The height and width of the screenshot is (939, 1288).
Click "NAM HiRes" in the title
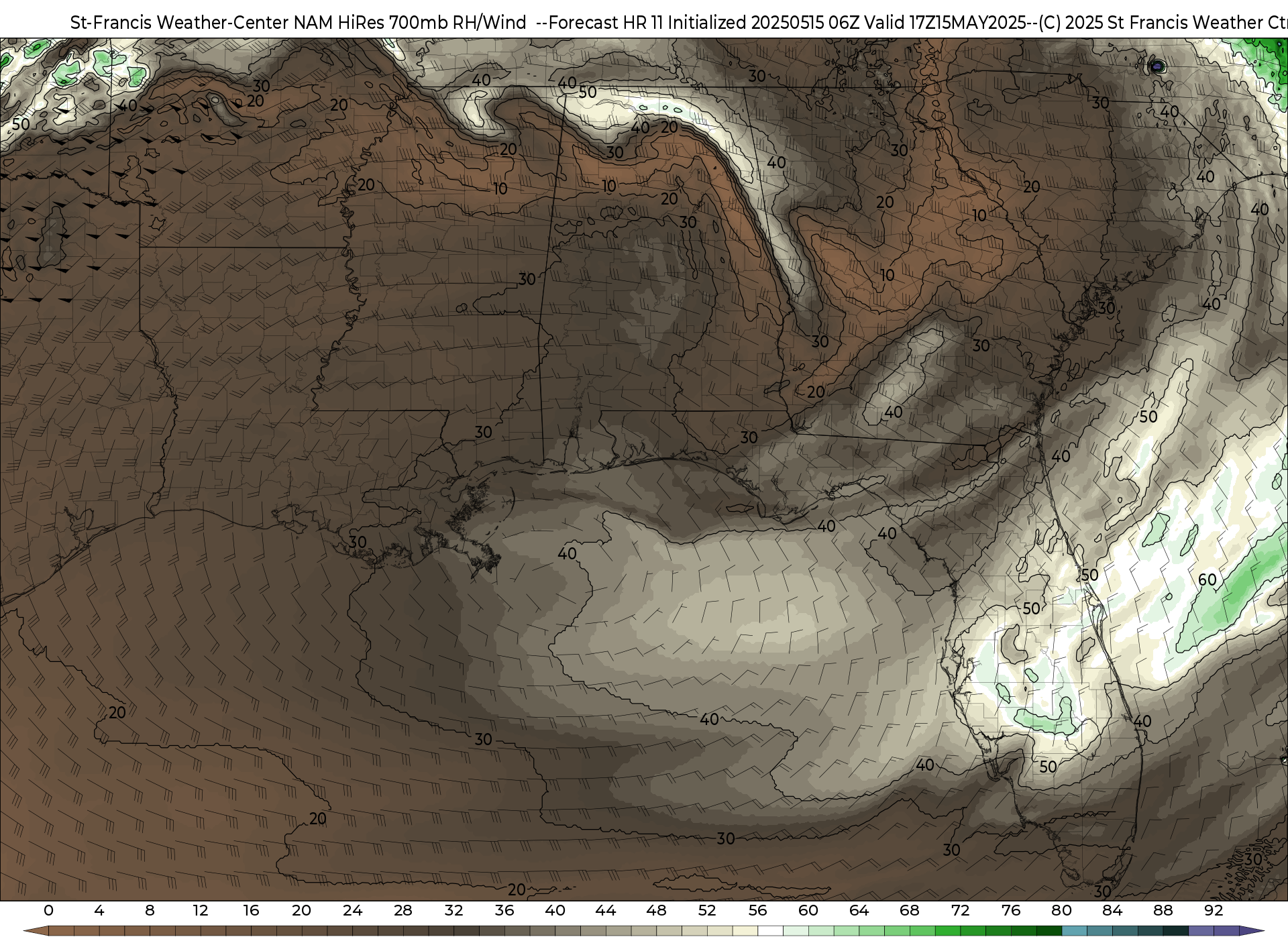point(338,23)
